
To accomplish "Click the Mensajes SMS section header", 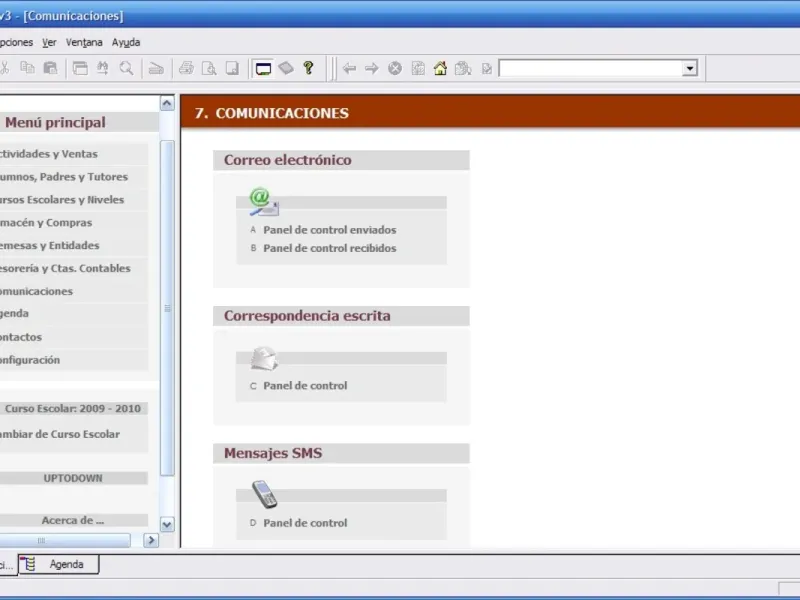I will [341, 453].
